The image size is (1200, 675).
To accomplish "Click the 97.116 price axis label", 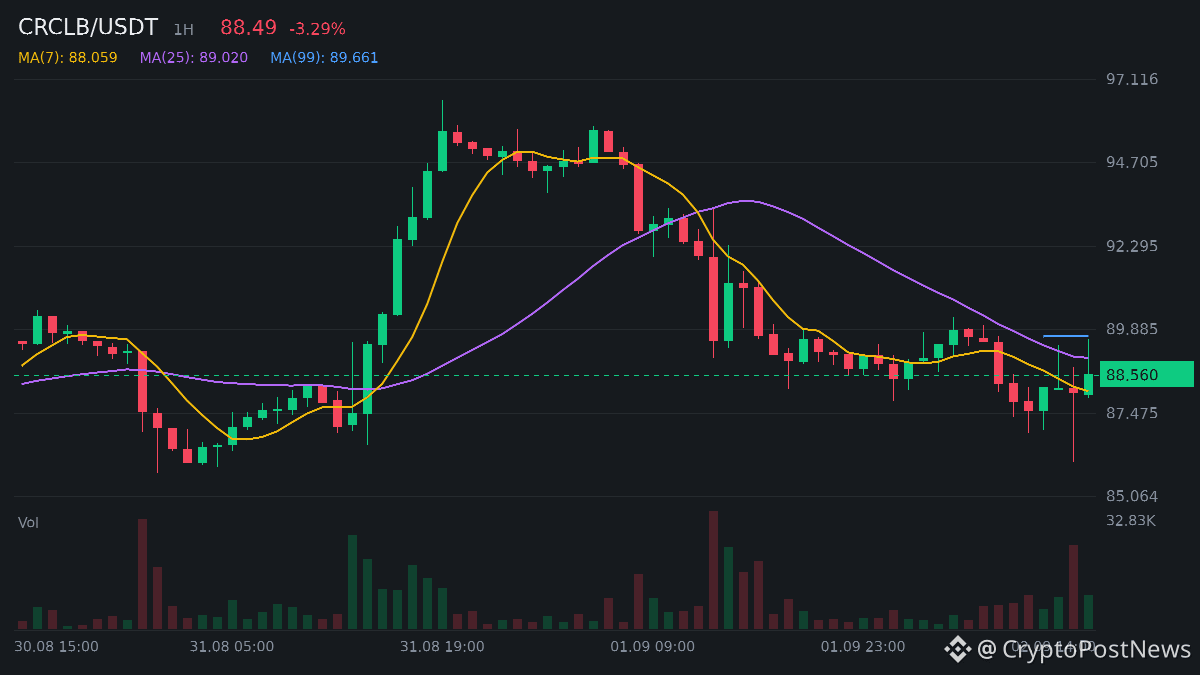I will 1132,79.
